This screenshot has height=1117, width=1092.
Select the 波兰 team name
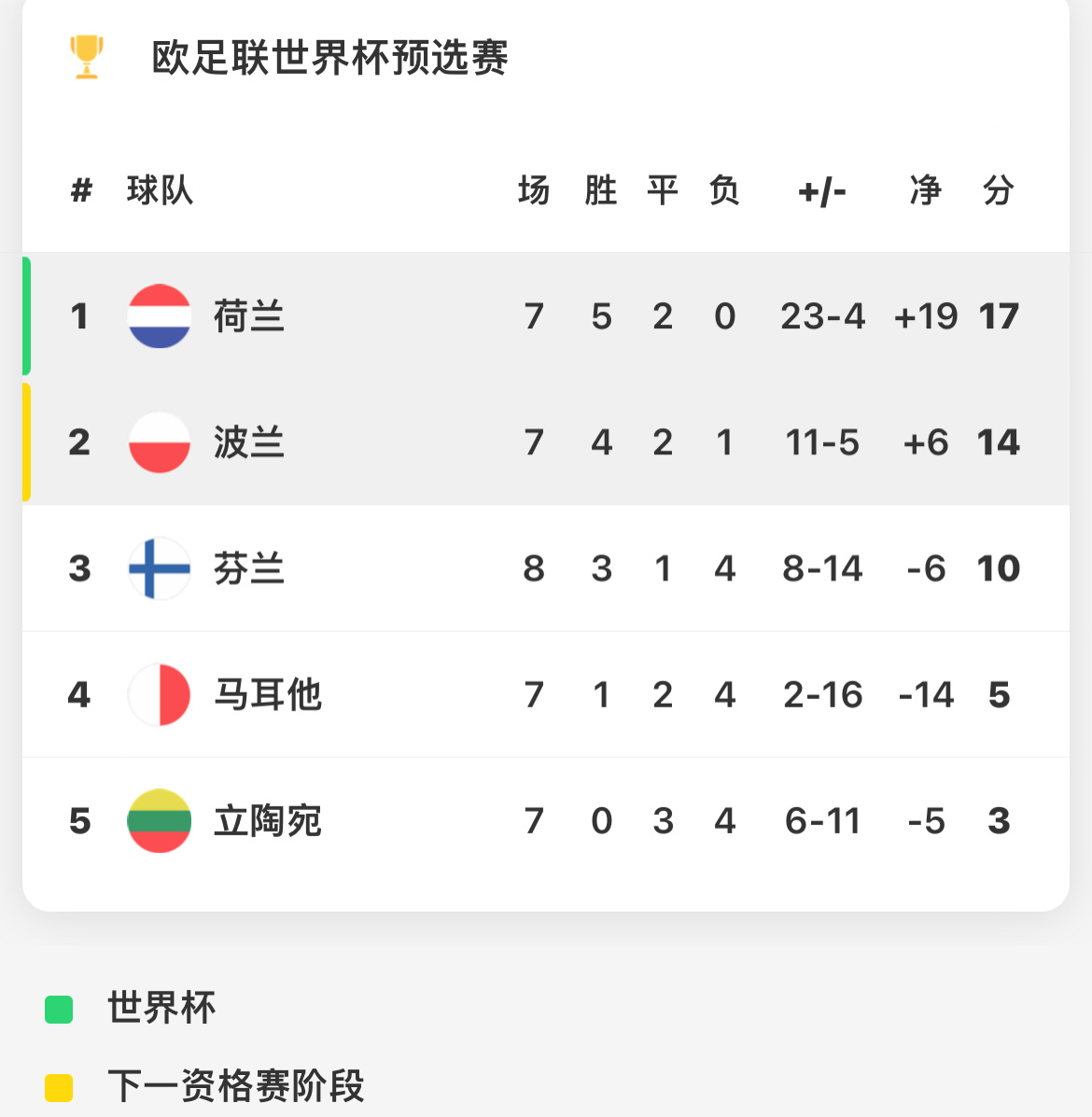tap(249, 442)
